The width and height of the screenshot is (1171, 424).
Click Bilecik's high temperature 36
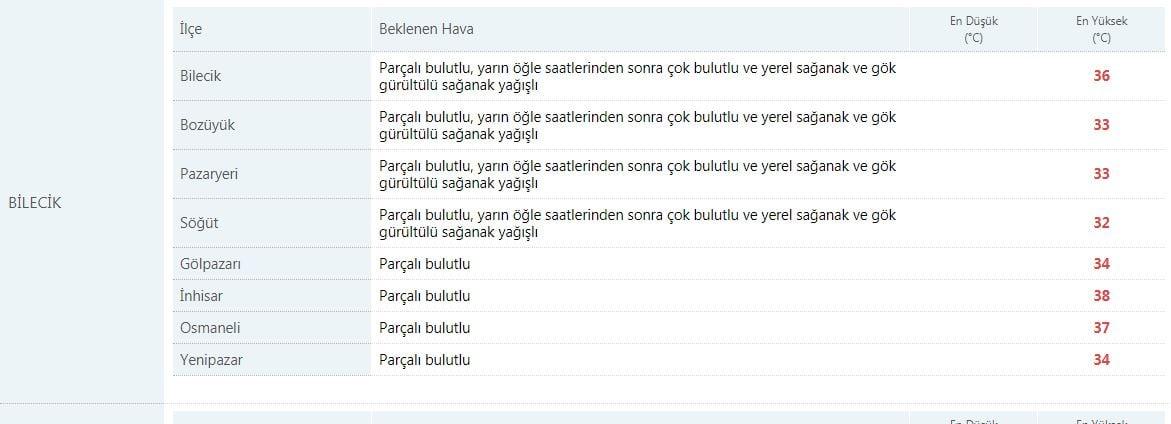[1101, 76]
